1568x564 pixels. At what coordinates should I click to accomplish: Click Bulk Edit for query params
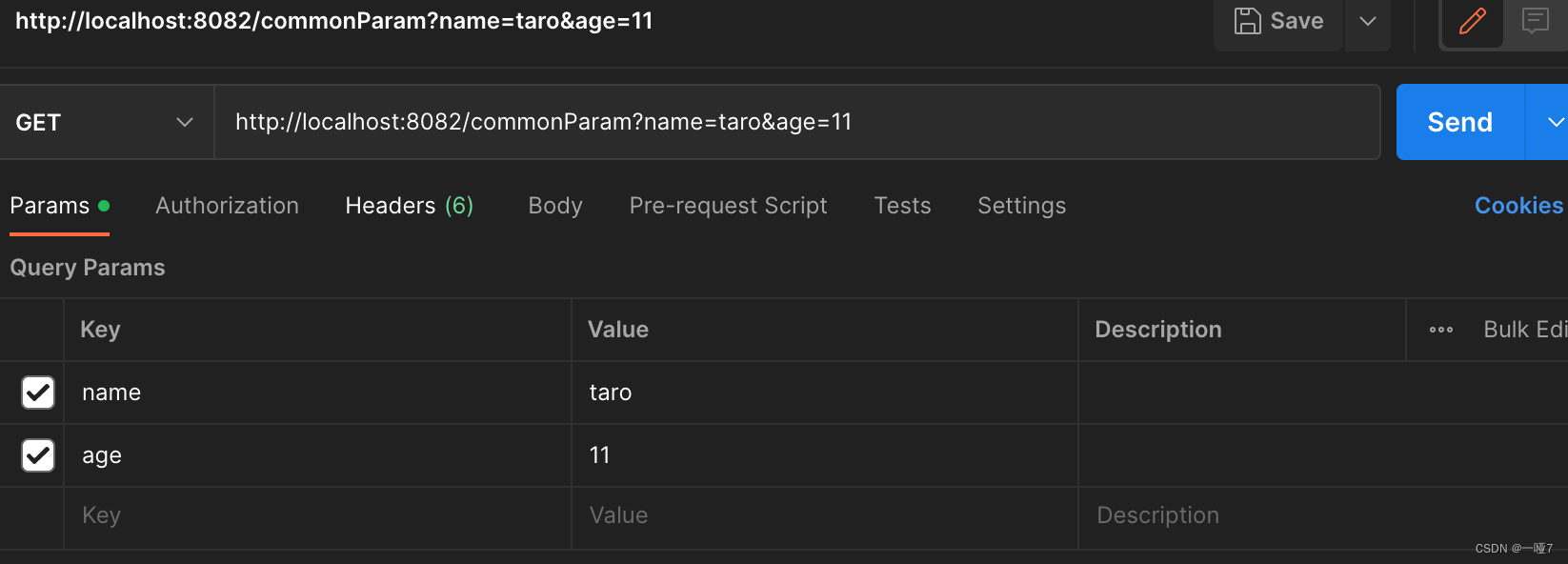click(x=1524, y=330)
